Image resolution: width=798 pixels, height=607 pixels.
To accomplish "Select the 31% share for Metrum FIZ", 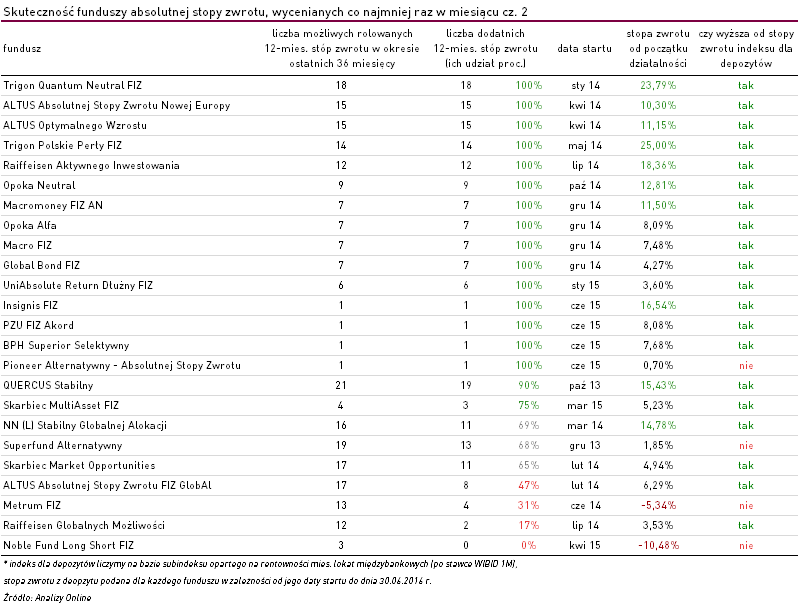I will point(528,505).
